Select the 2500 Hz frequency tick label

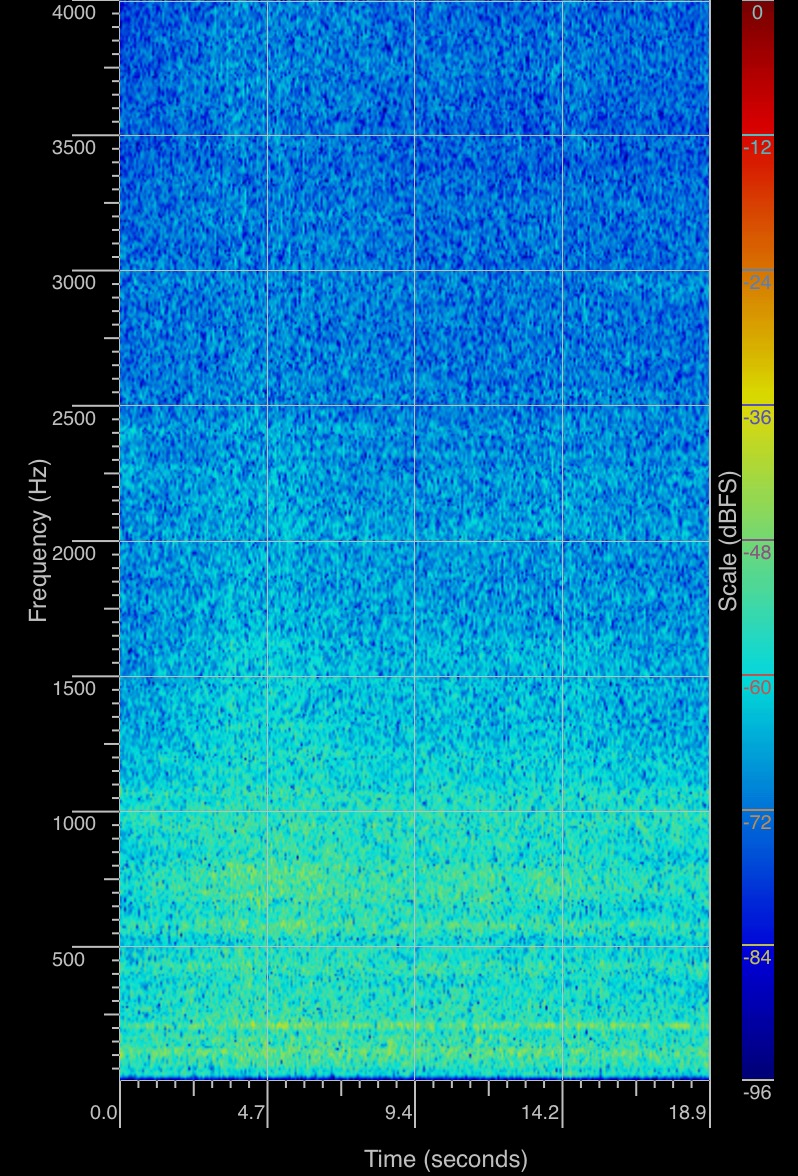point(74,418)
